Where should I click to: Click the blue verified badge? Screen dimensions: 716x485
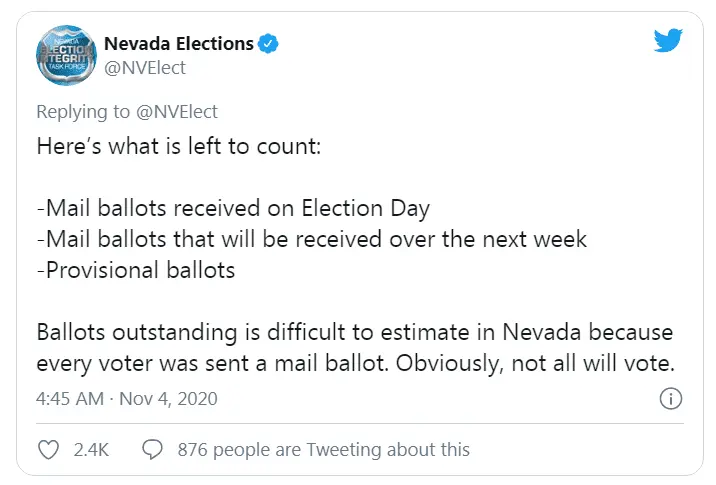click(x=269, y=43)
